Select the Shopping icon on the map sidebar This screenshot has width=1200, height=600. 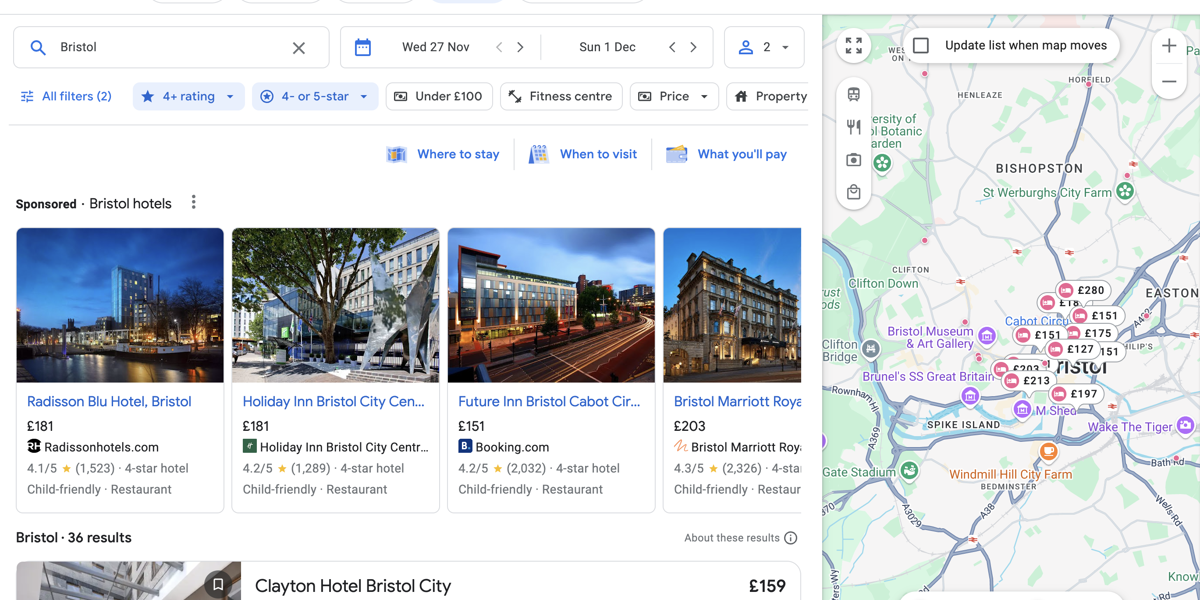854,192
